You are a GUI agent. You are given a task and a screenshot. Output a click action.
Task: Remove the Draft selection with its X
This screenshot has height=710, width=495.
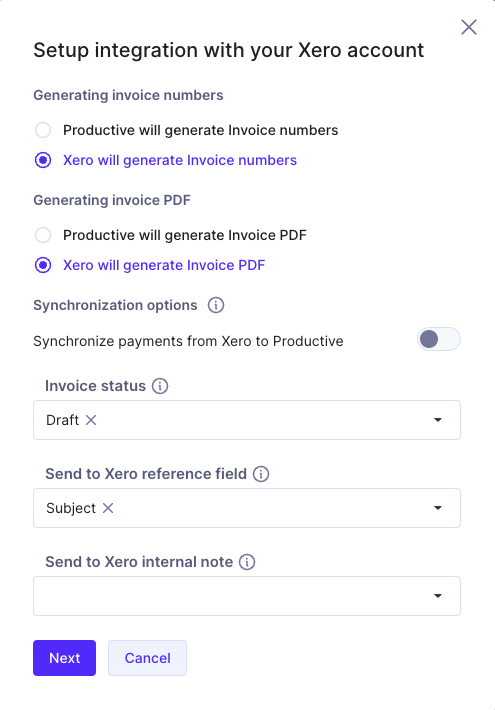(x=91, y=420)
